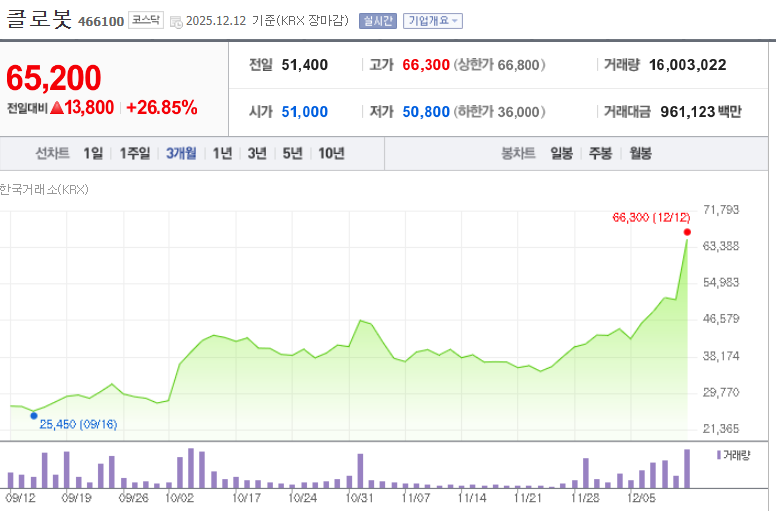Click the 클로봇 stock name heading
The height and width of the screenshot is (511, 776).
(39, 19)
